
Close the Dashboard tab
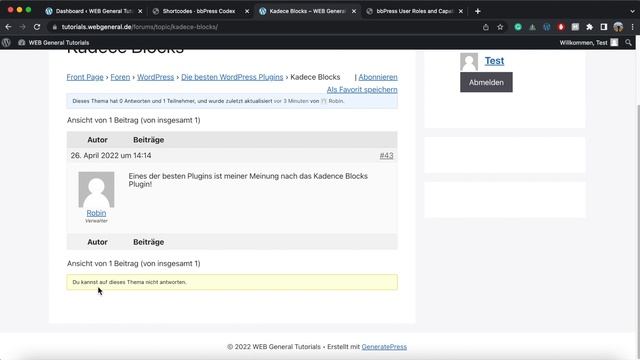click(x=140, y=11)
